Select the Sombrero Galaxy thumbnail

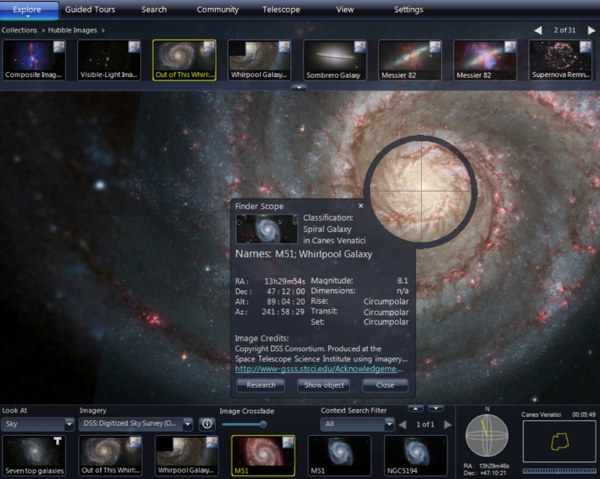331,60
